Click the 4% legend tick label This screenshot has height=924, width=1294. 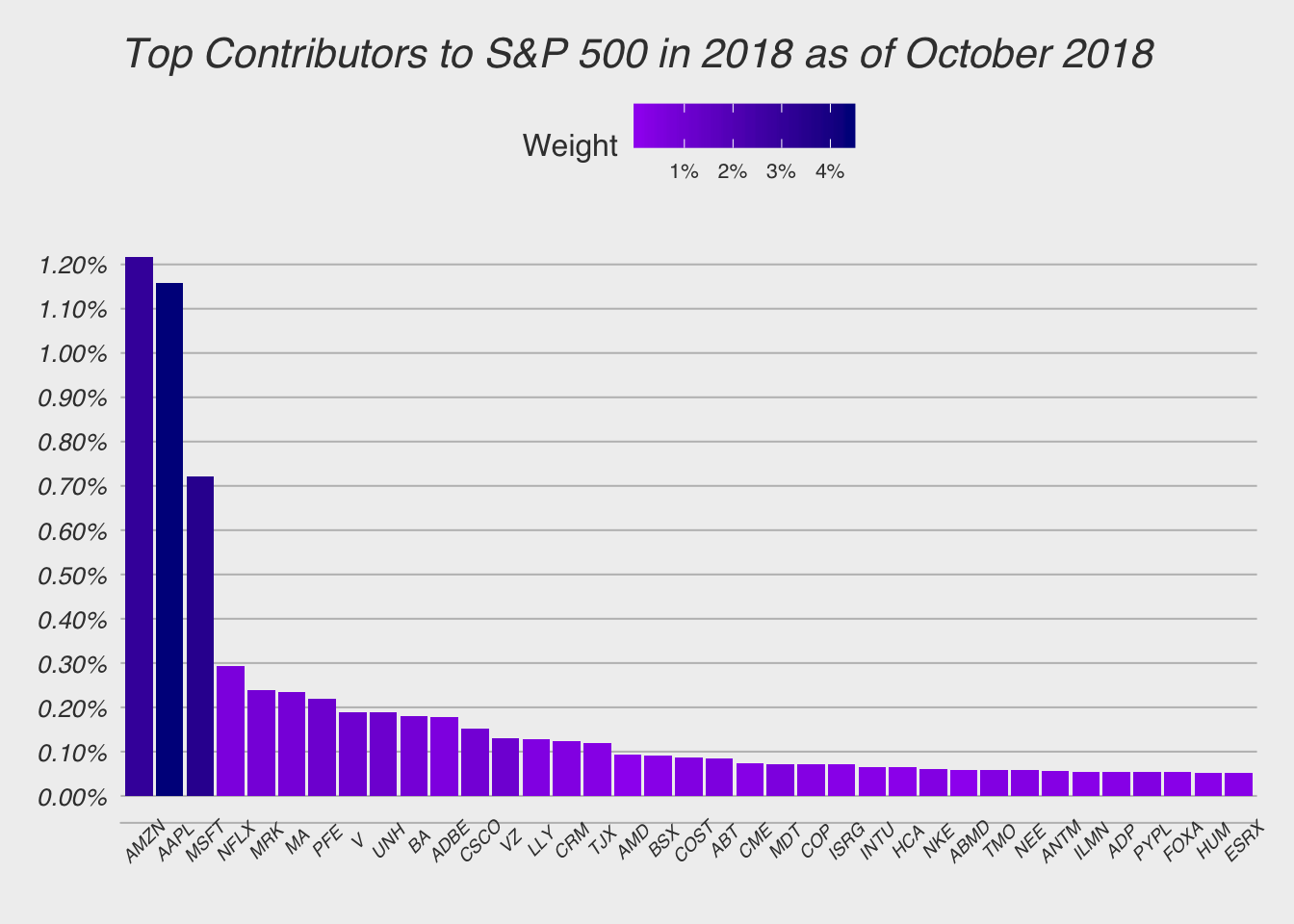829,172
